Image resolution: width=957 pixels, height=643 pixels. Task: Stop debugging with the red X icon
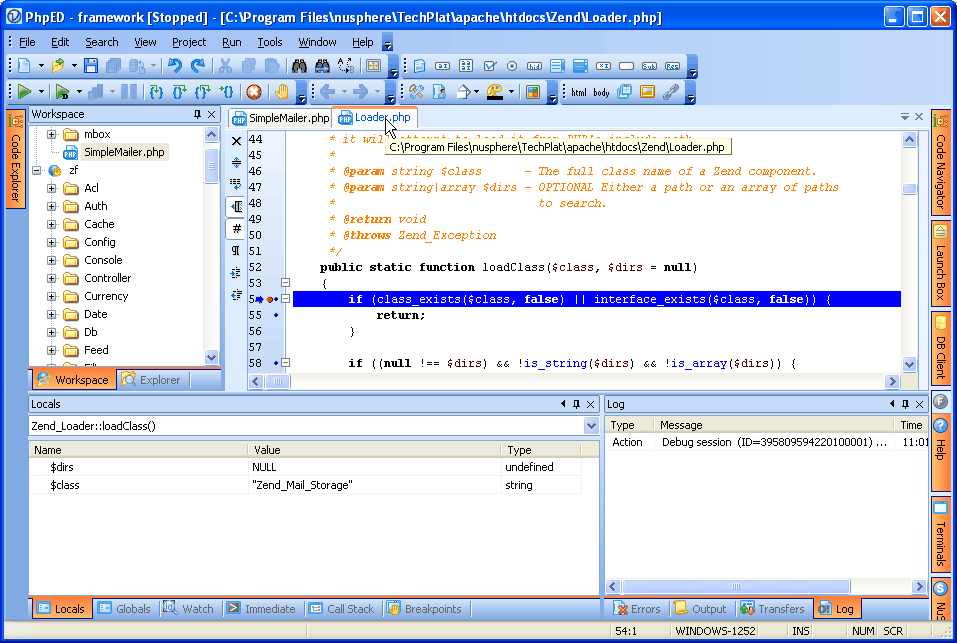coord(254,92)
